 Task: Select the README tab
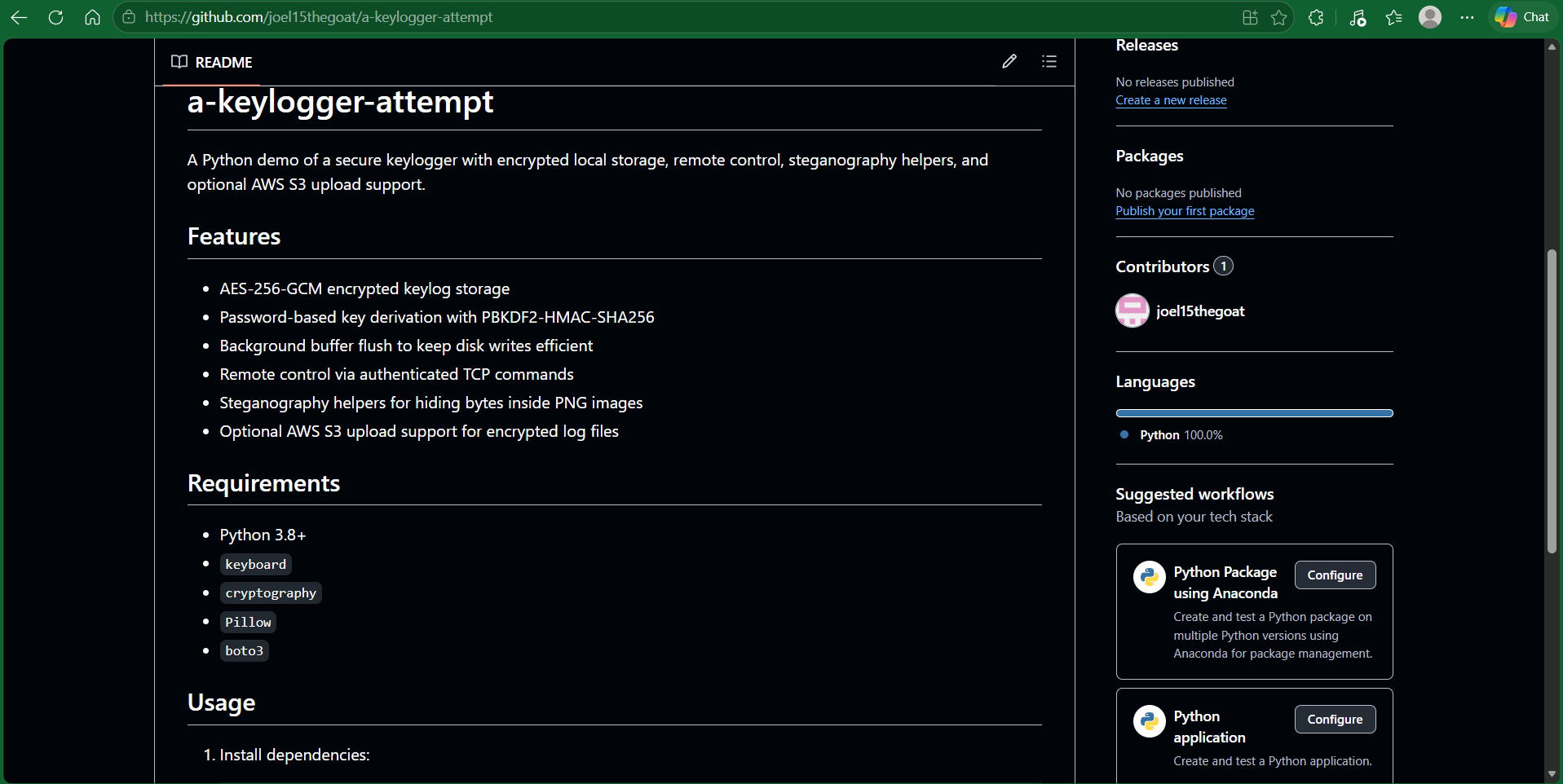point(212,62)
